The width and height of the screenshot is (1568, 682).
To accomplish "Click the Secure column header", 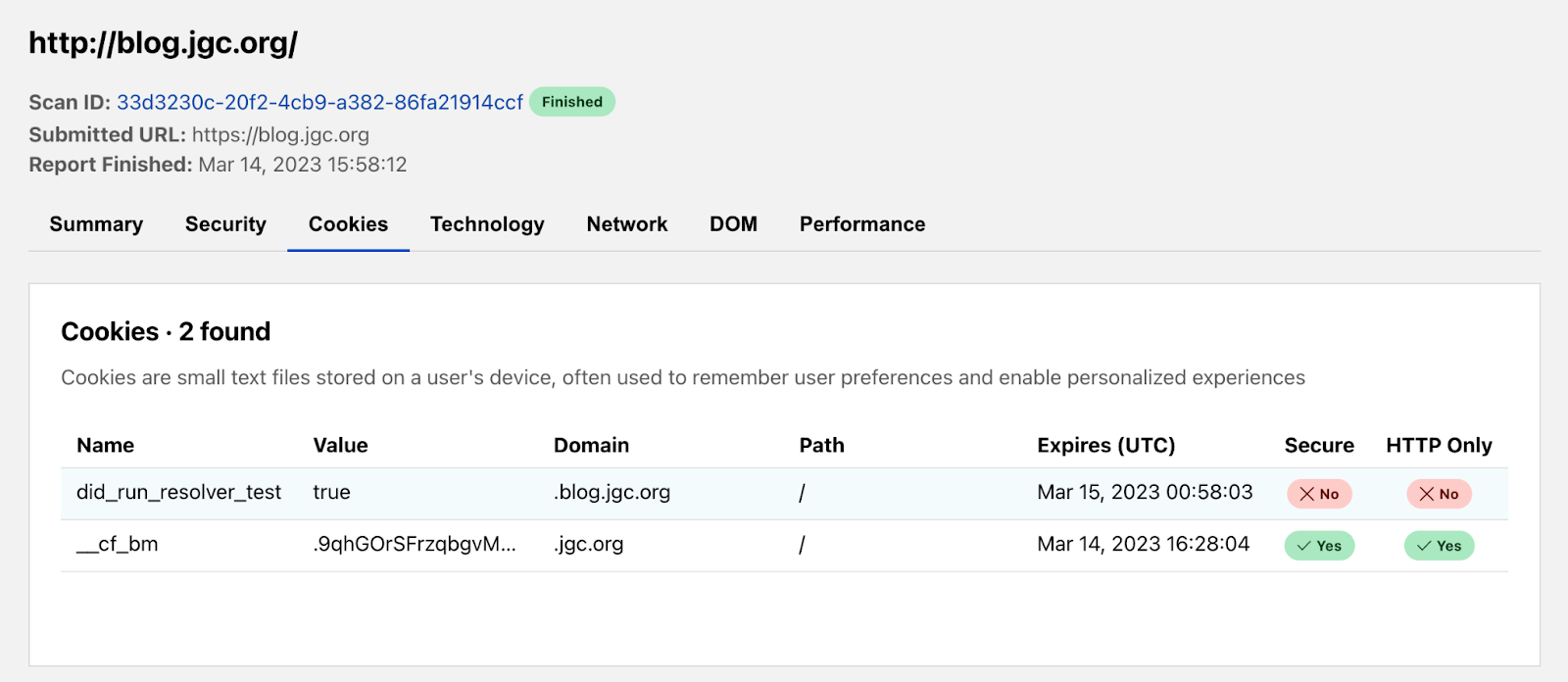I will [1319, 445].
